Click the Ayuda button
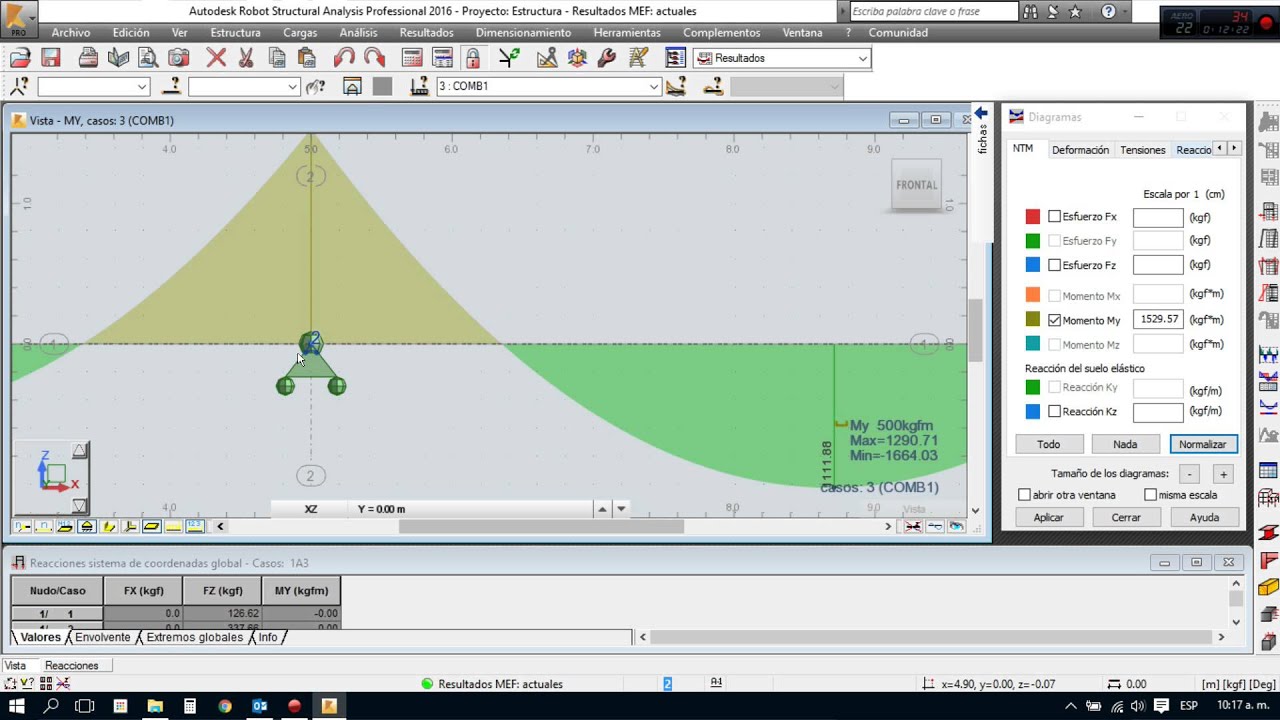 (1204, 517)
